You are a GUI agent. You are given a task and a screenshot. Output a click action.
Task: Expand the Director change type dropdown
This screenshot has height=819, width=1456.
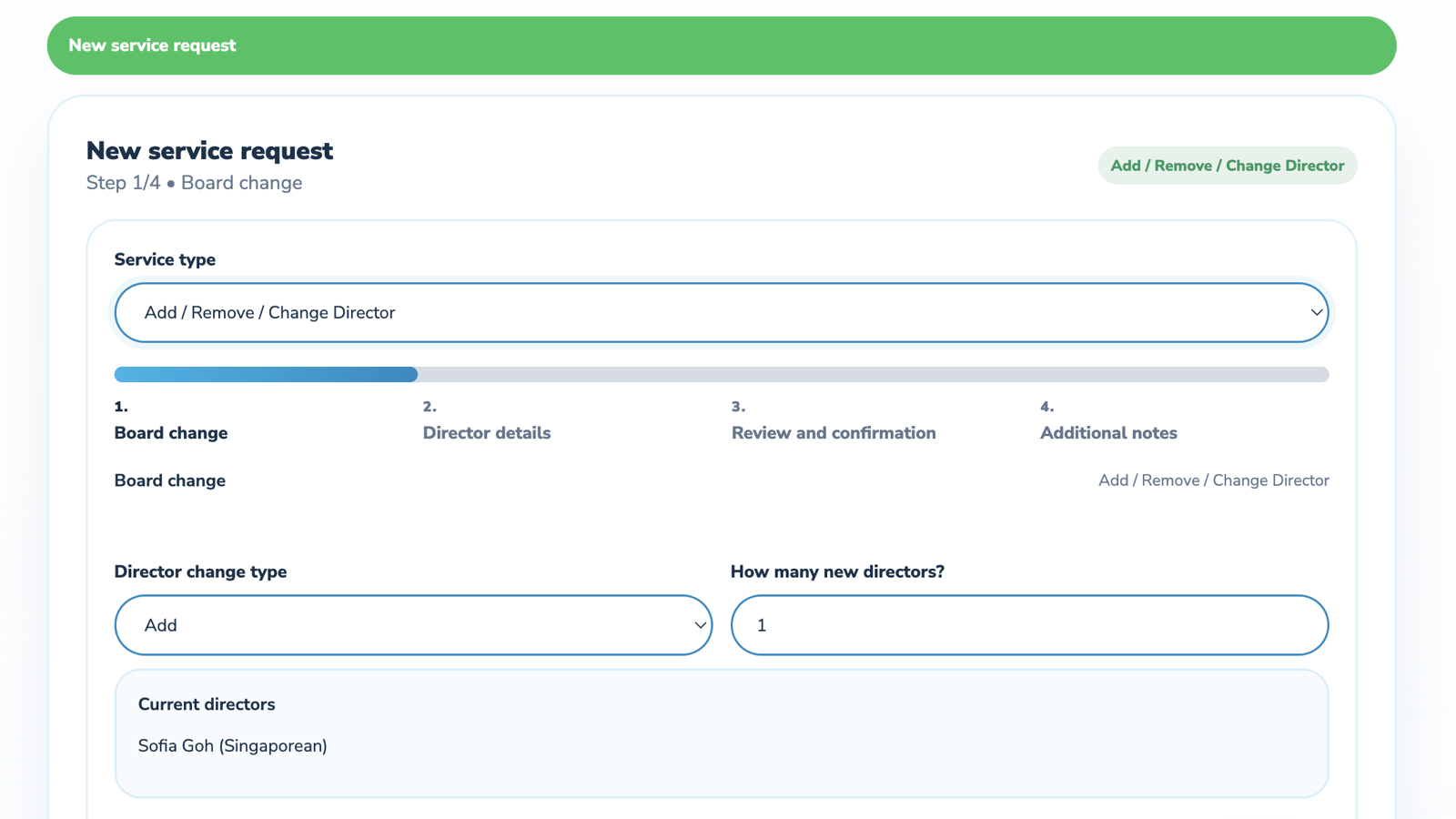click(412, 625)
